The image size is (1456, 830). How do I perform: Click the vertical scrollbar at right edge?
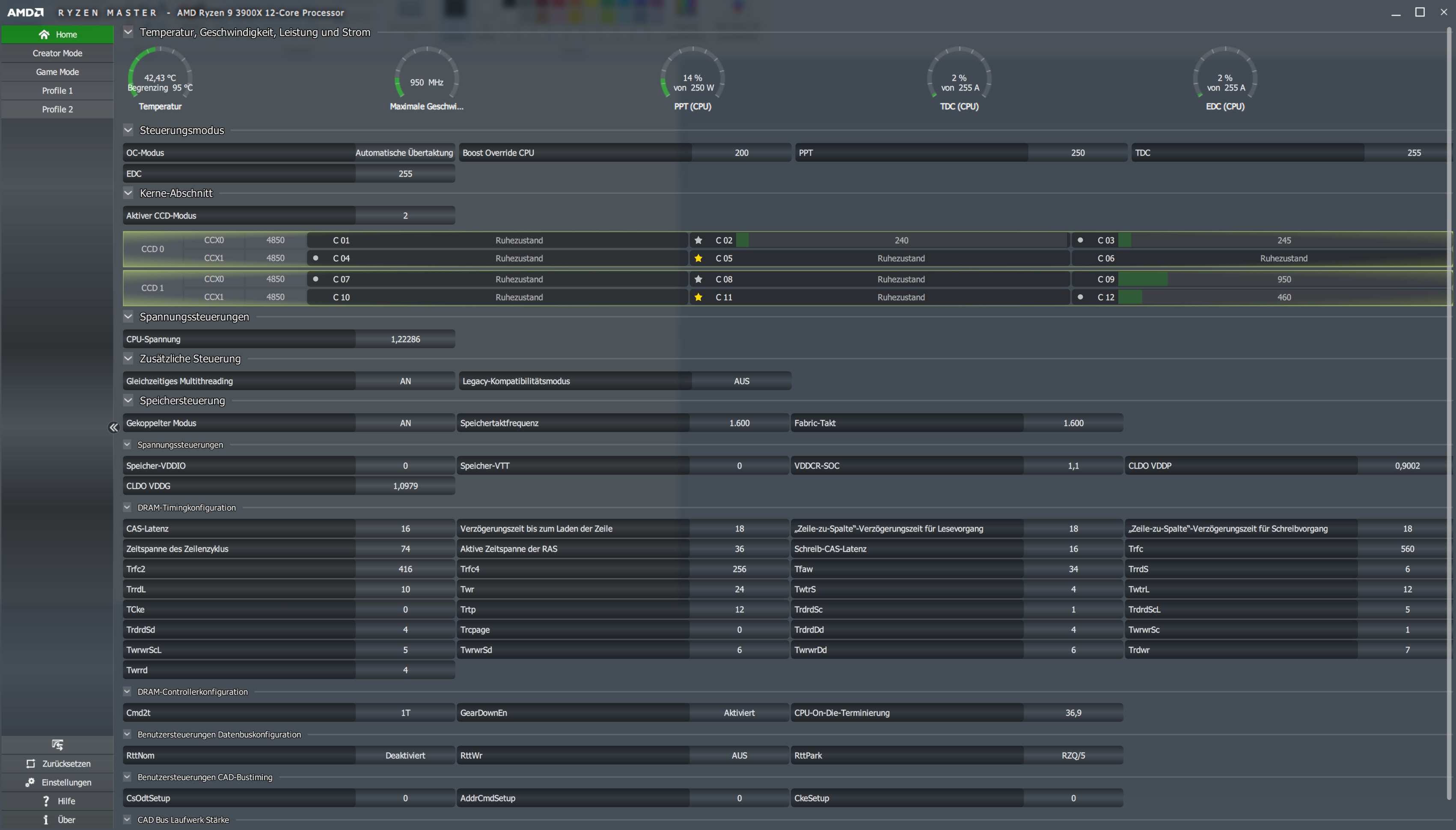pos(1449,413)
